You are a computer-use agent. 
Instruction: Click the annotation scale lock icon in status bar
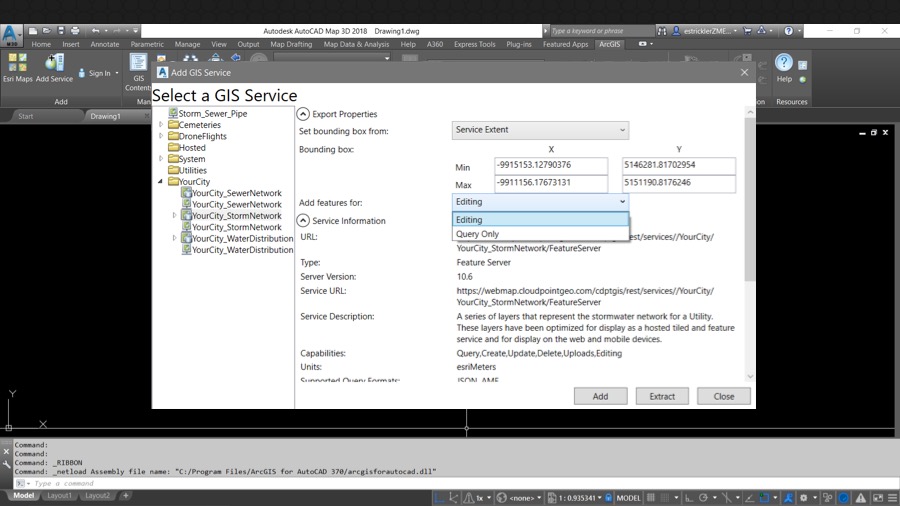(x=608, y=498)
